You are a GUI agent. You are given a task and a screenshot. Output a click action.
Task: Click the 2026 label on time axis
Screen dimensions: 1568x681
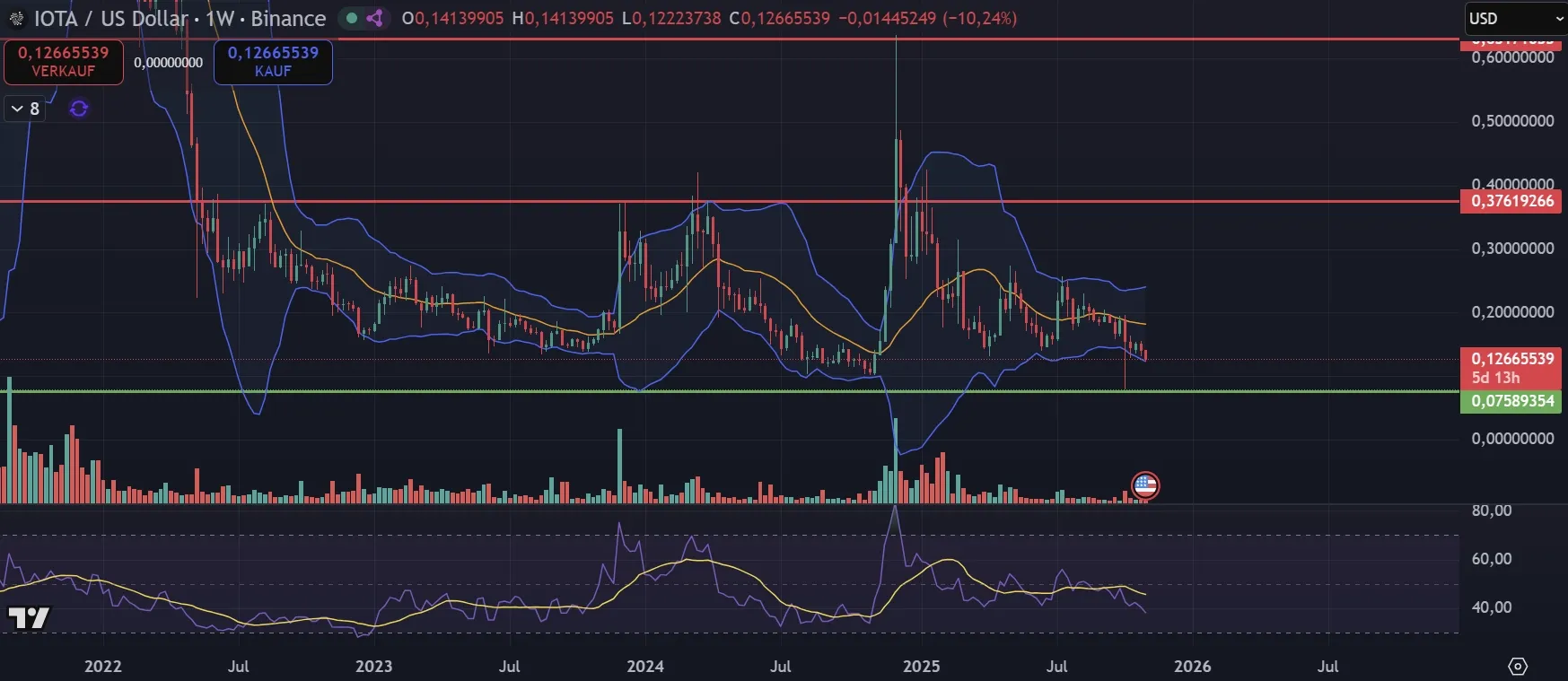pos(1191,666)
